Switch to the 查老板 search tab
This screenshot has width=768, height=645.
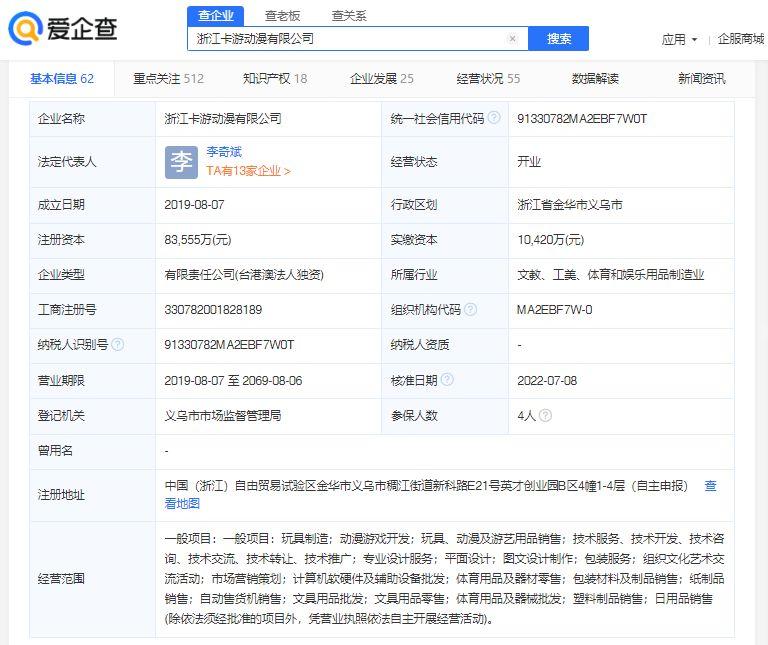click(x=282, y=16)
